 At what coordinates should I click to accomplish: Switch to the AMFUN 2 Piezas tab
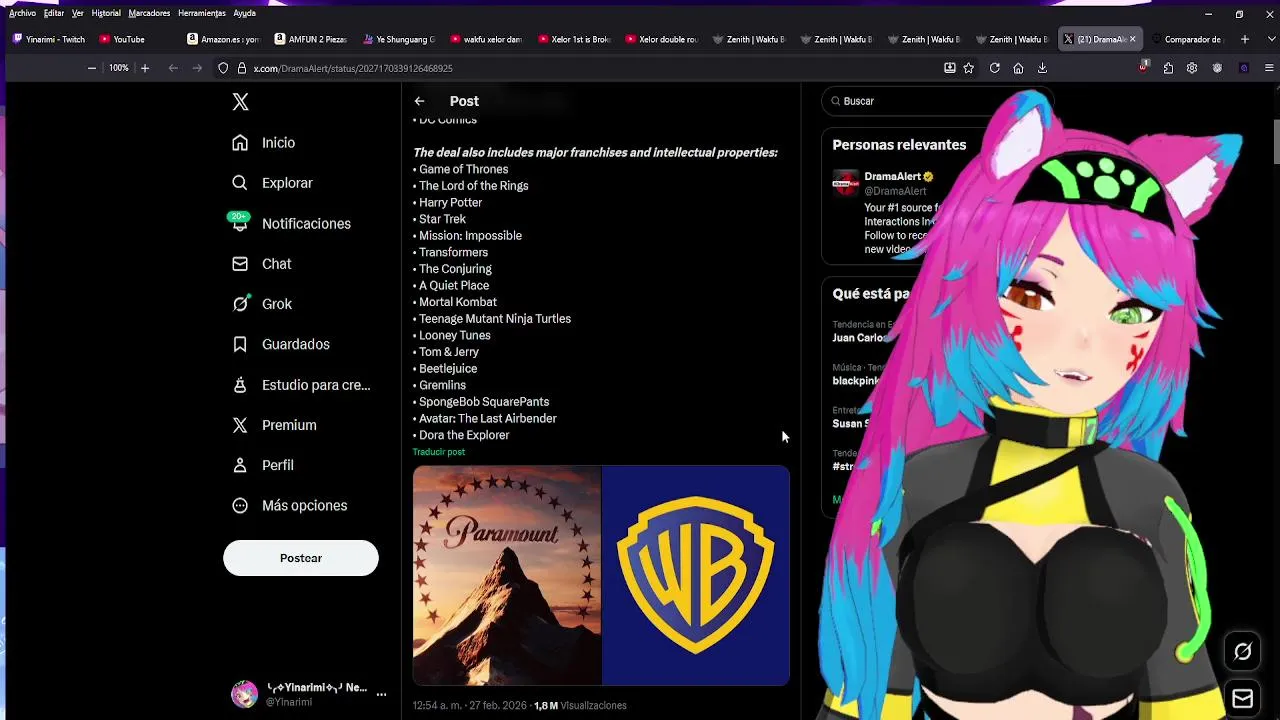tap(310, 39)
